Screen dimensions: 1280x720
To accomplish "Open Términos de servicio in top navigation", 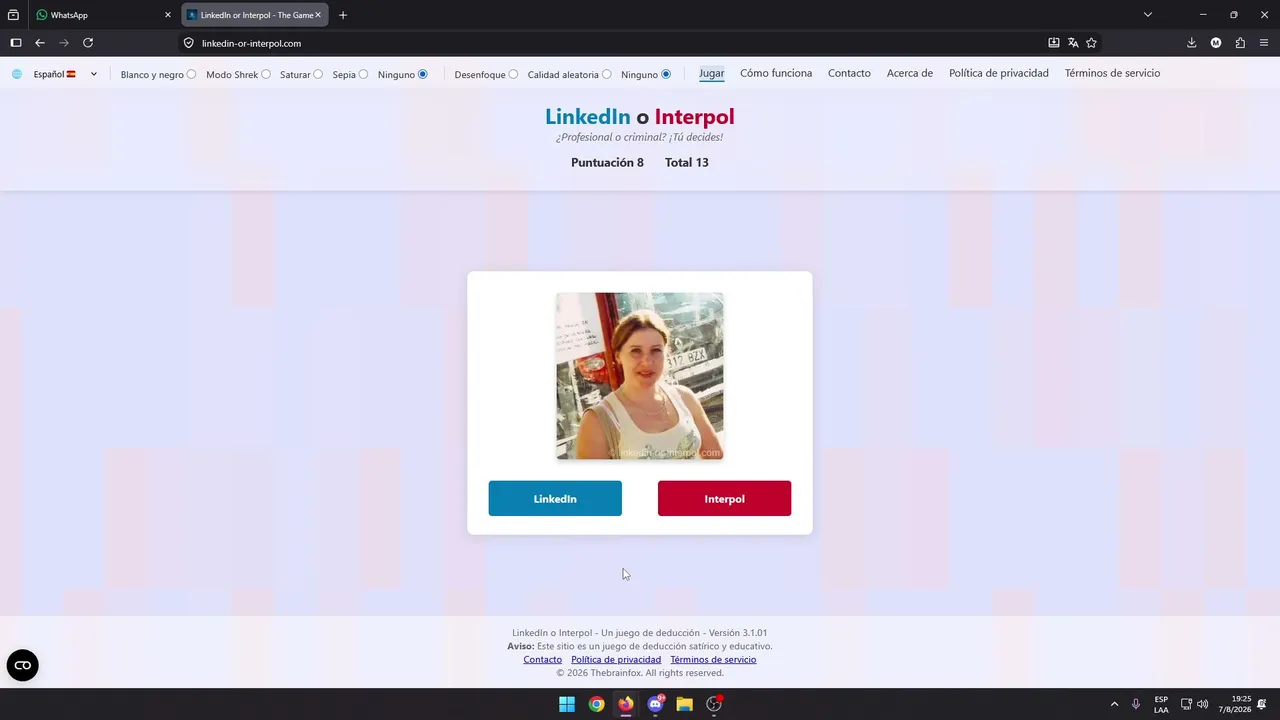I will coord(1112,73).
